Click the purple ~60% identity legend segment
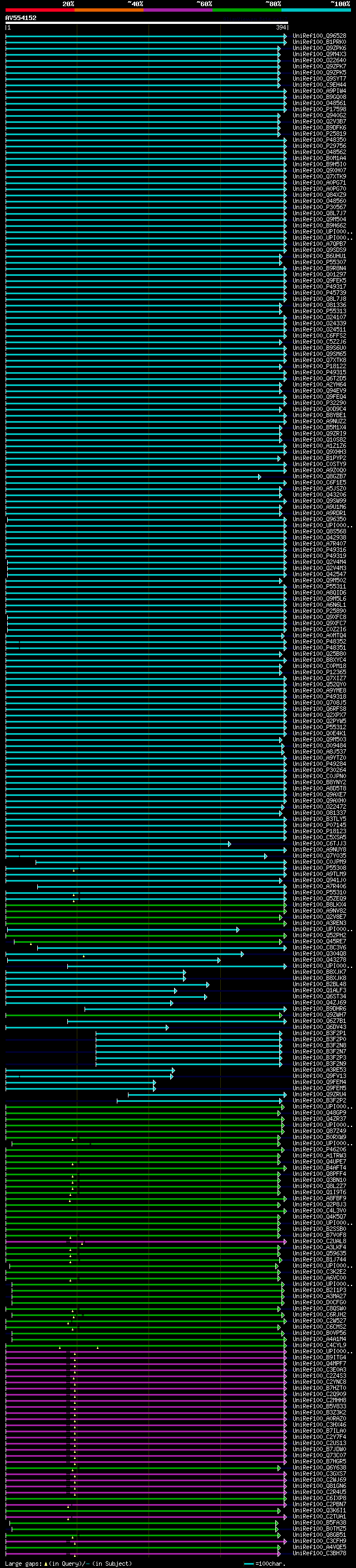Screen dimensions: 356x1568 click(x=179, y=10)
